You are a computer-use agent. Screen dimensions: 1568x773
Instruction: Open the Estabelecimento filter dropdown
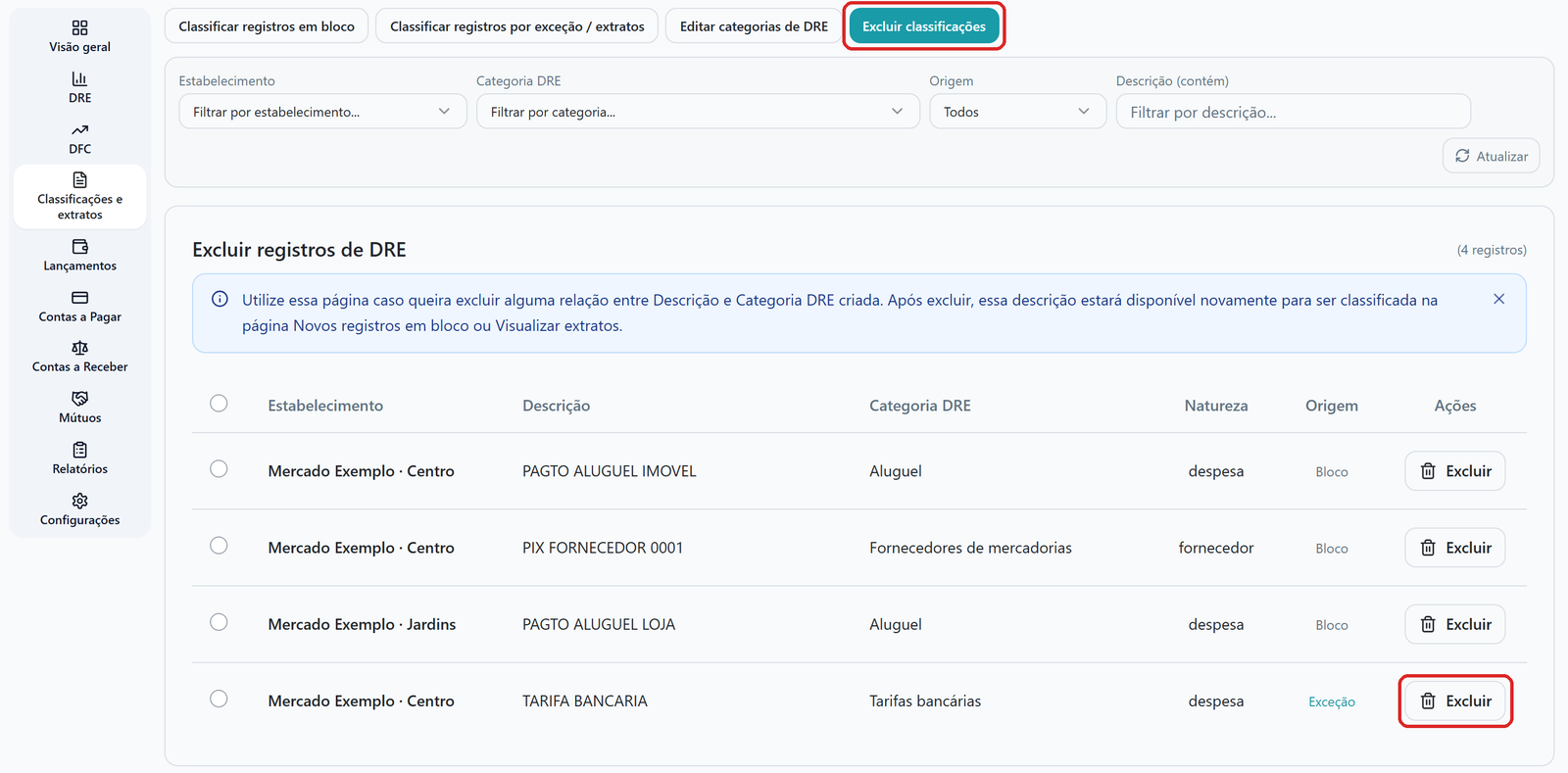[322, 112]
